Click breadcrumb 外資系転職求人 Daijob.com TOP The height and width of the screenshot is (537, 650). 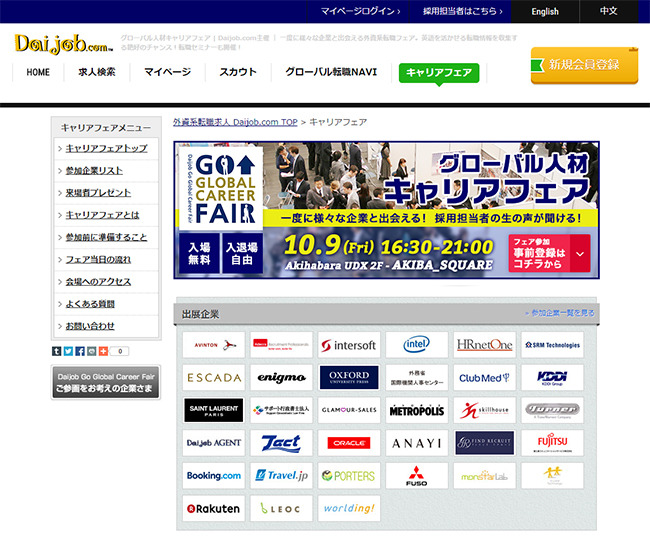pyautogui.click(x=235, y=122)
